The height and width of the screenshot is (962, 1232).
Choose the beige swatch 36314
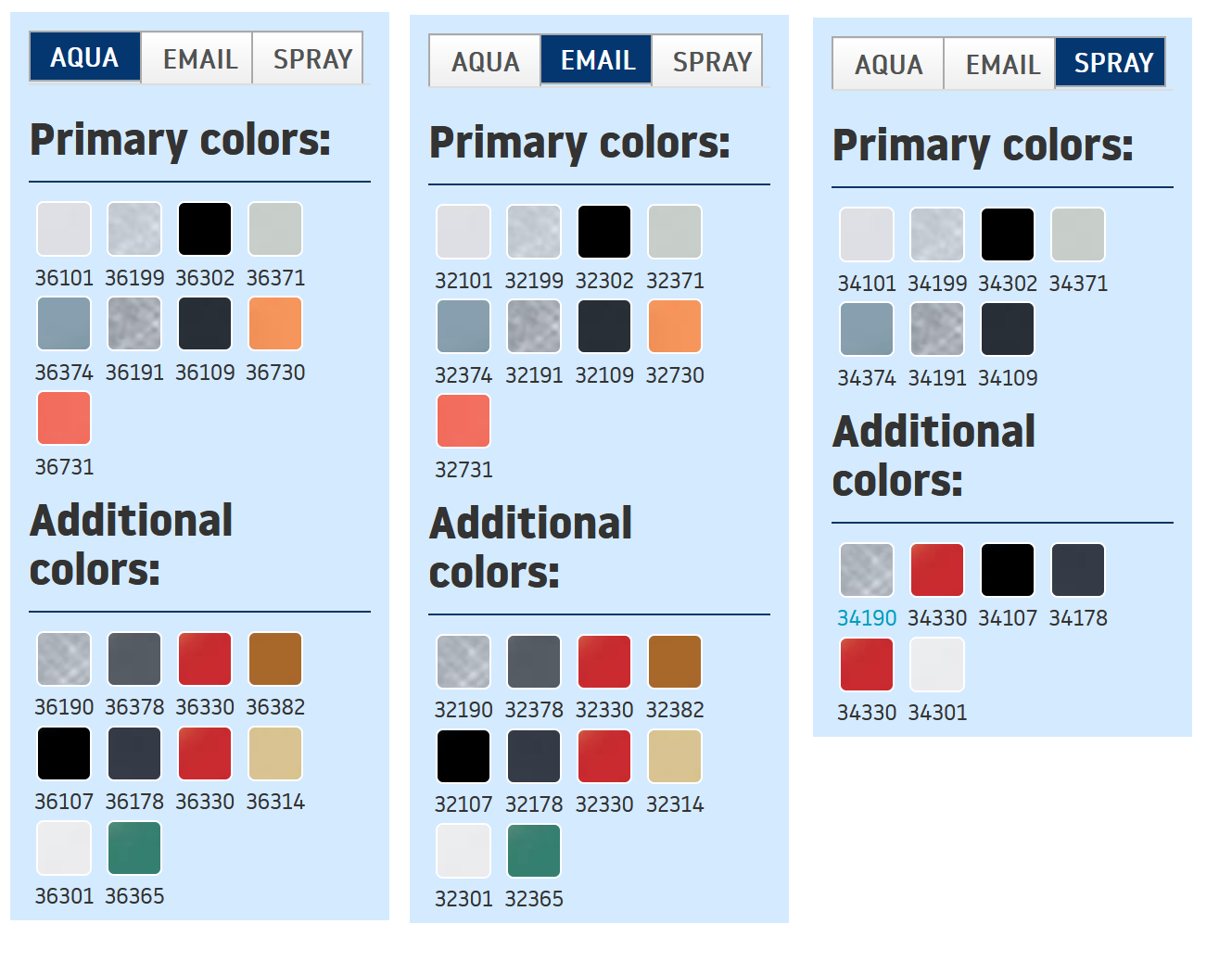click(x=275, y=753)
